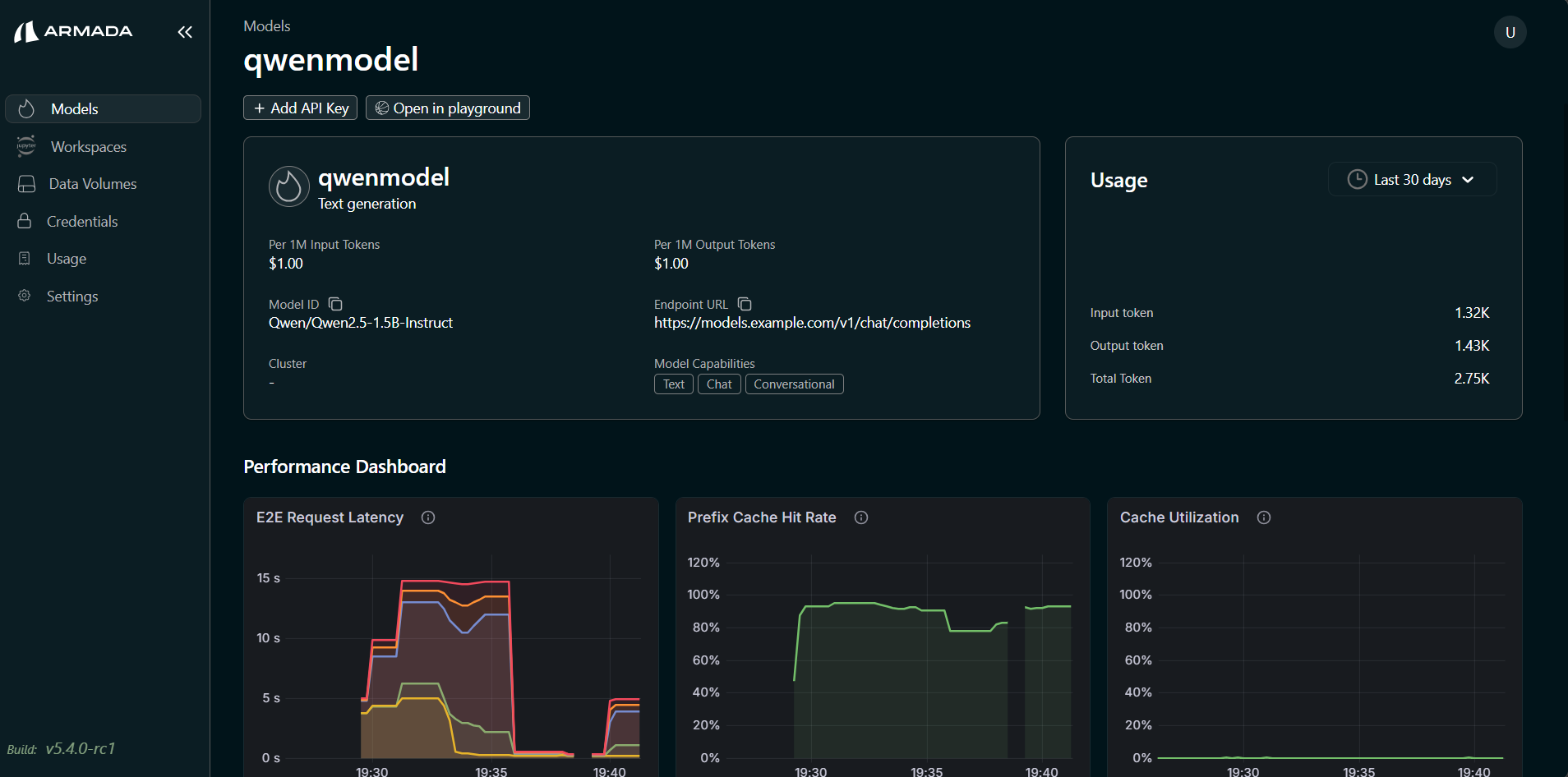Viewport: 1568px width, 777px height.
Task: Go to the Usage section
Action: click(103, 259)
